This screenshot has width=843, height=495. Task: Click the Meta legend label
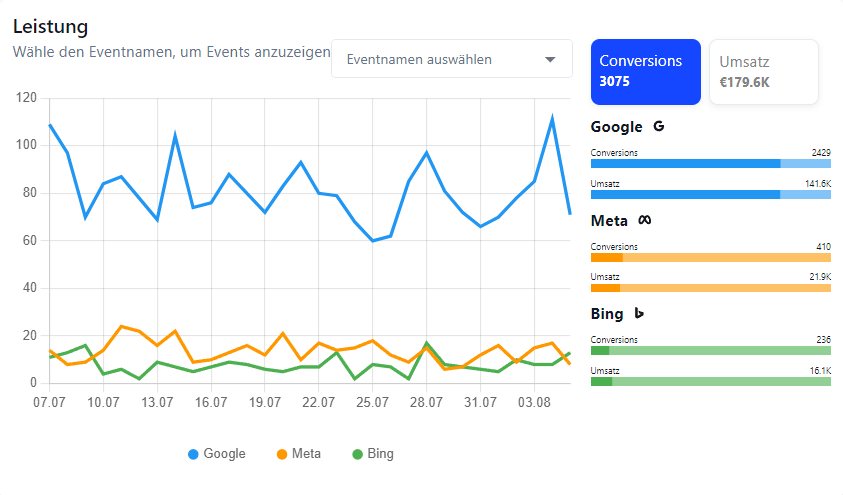(x=306, y=454)
